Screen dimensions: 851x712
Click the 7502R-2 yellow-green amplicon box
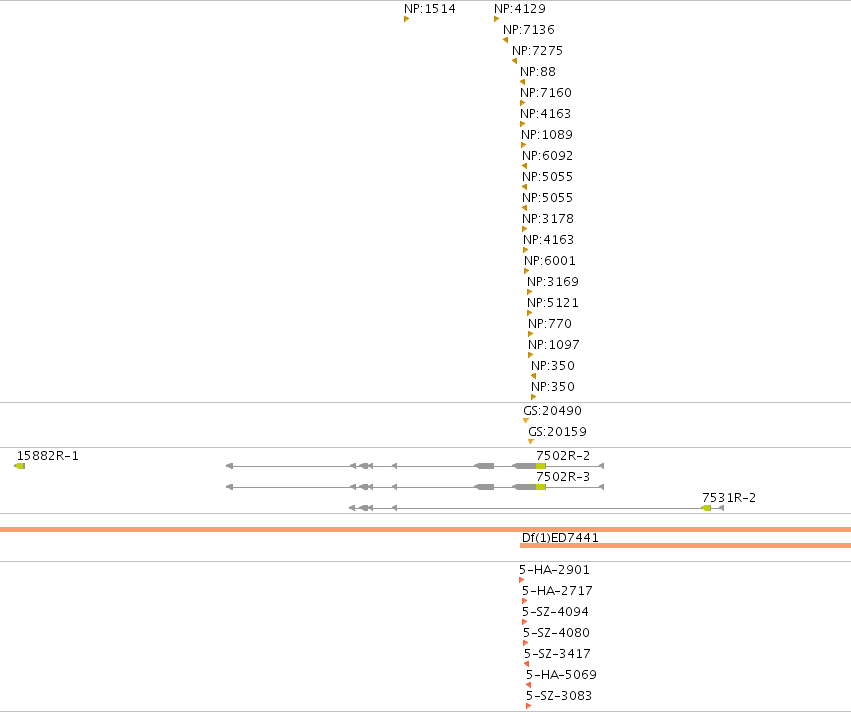click(541, 466)
